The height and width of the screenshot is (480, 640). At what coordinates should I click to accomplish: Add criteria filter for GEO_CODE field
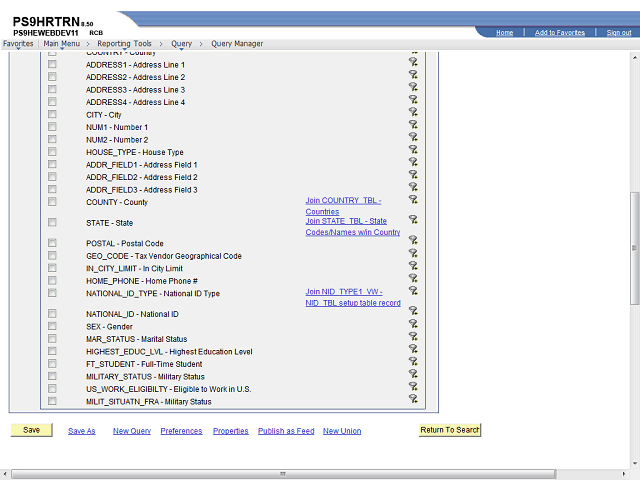tap(413, 253)
